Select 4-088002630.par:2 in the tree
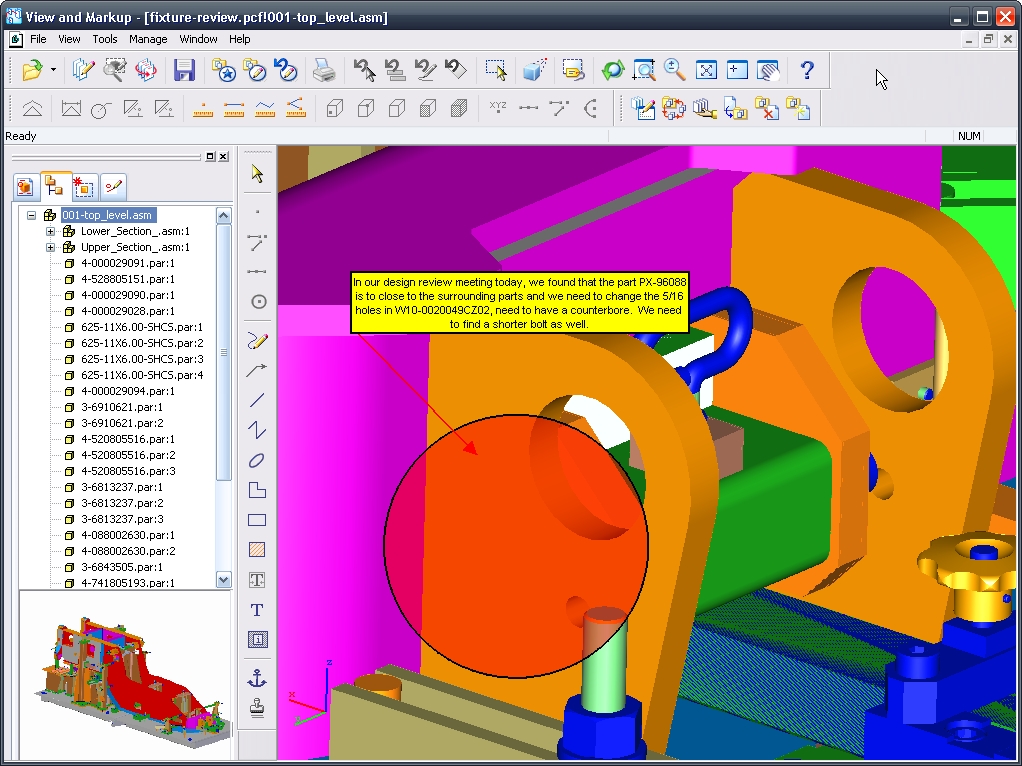This screenshot has height=766, width=1022. (x=128, y=551)
